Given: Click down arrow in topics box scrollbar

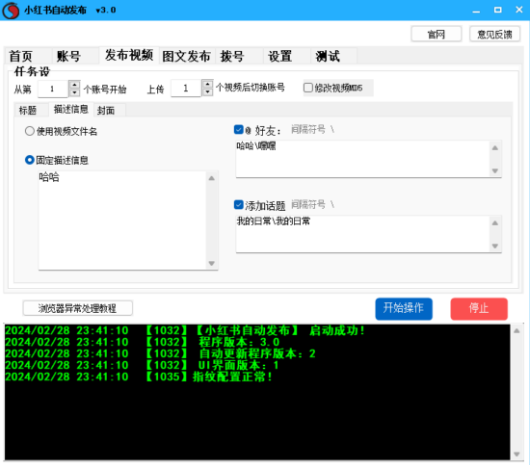Looking at the screenshot, I should 495,246.
